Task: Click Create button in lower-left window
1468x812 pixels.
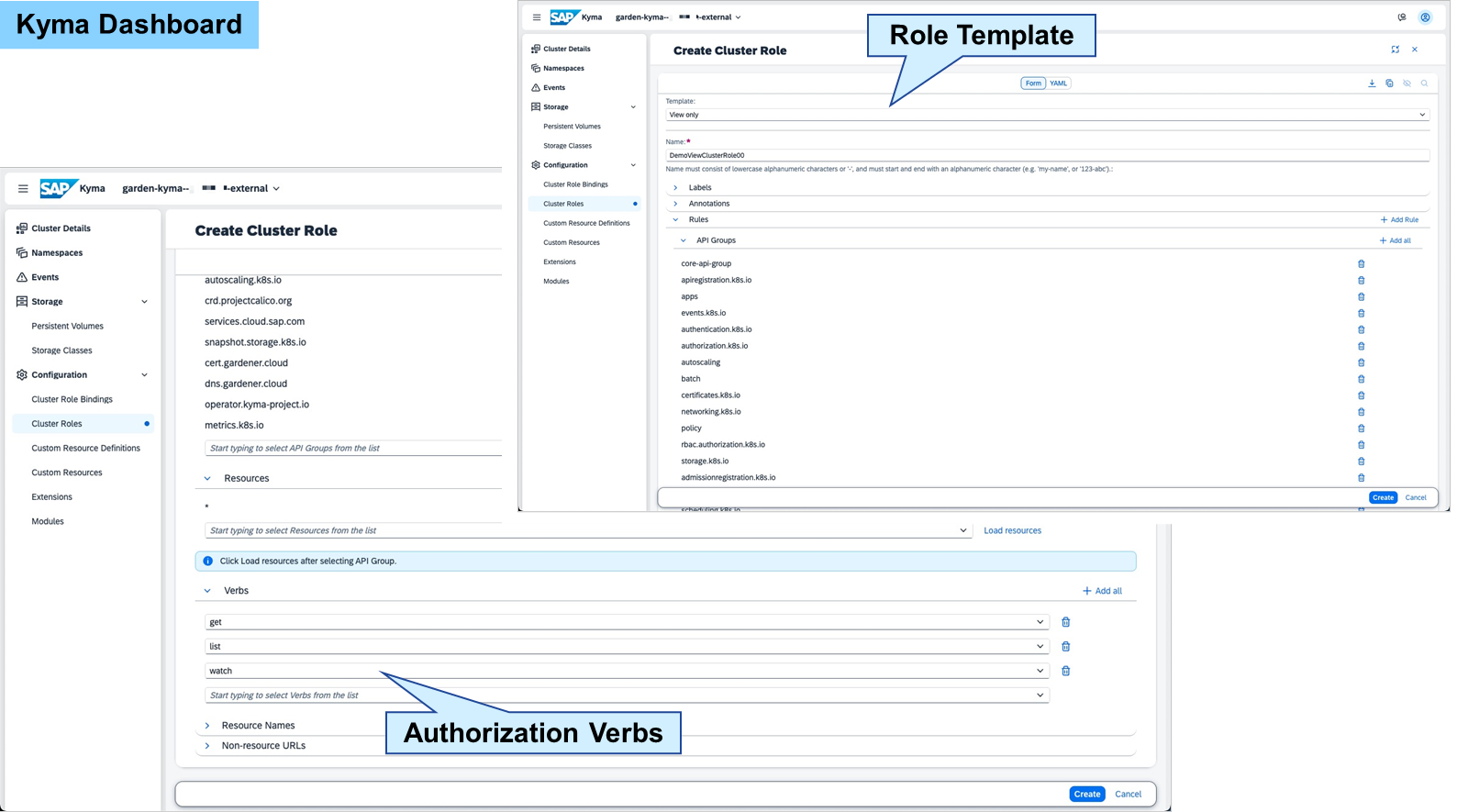Action: tap(1087, 795)
